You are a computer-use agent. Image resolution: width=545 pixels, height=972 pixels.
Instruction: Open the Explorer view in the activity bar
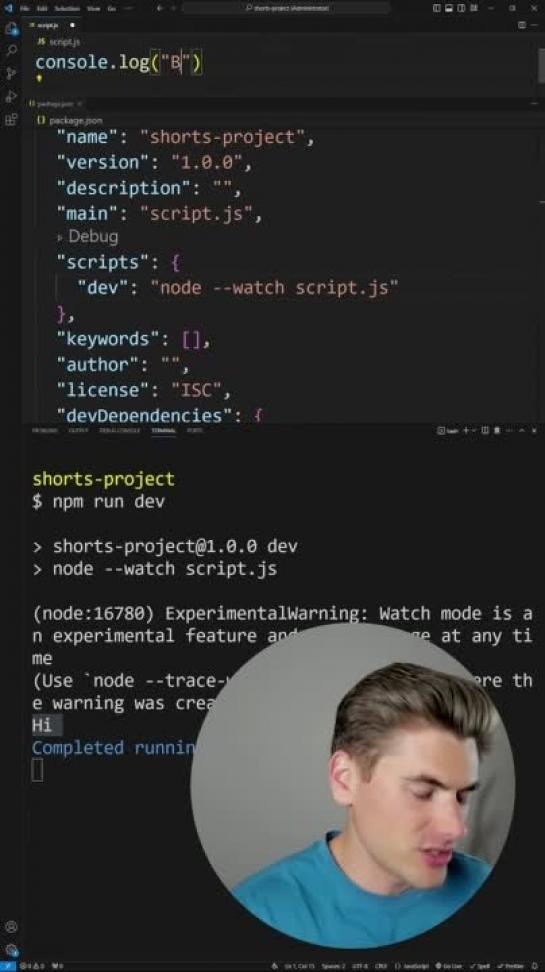tap(11, 29)
